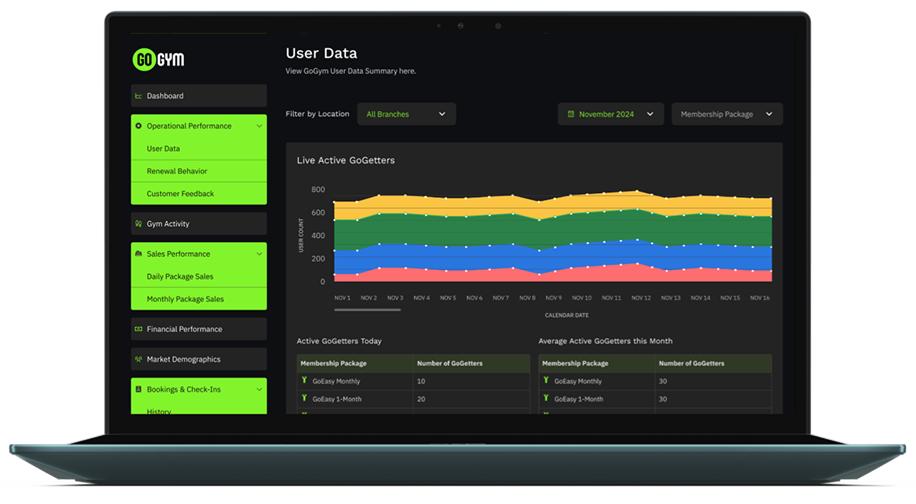This screenshot has height=504, width=916.
Task: Click the GoEasy Monthly value 10
Action: coord(421,381)
